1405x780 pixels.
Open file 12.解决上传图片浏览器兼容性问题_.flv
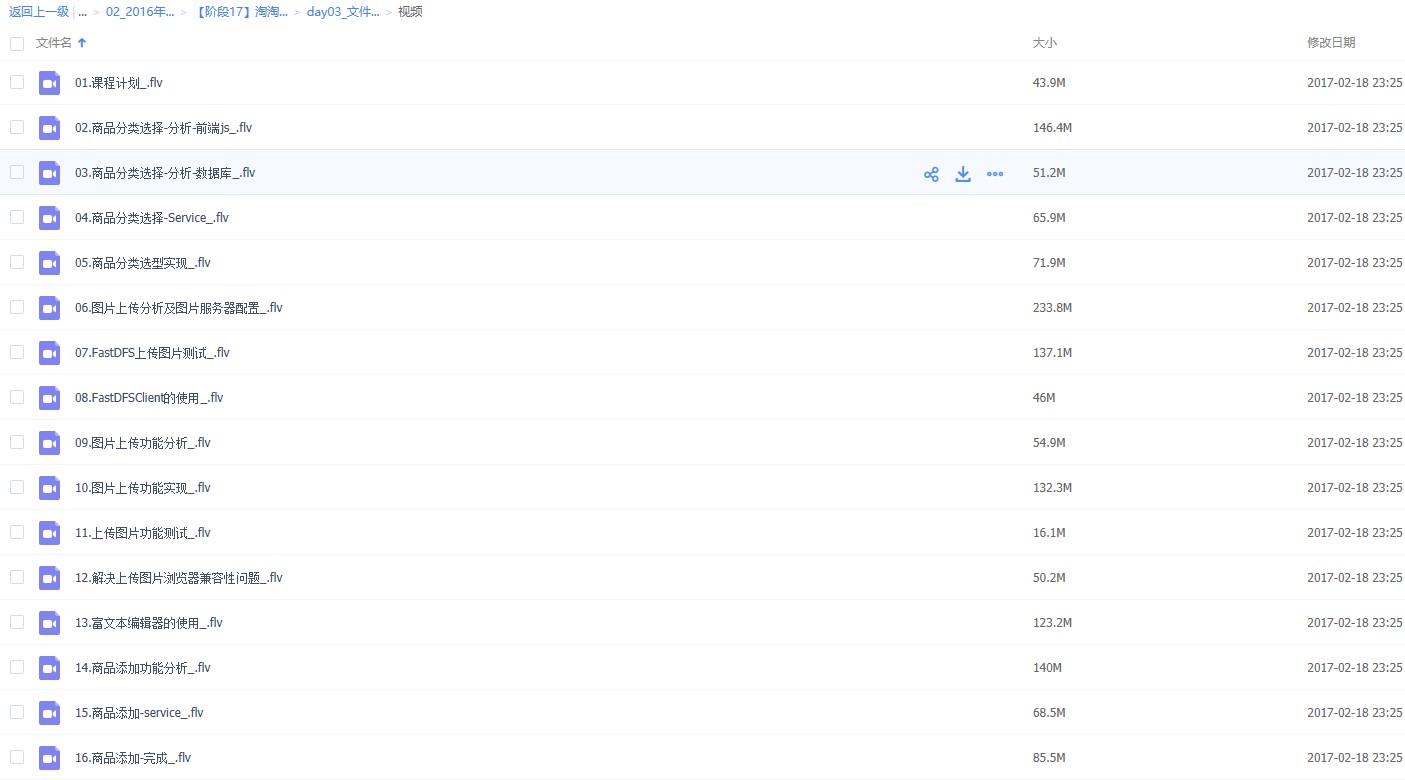[179, 578]
